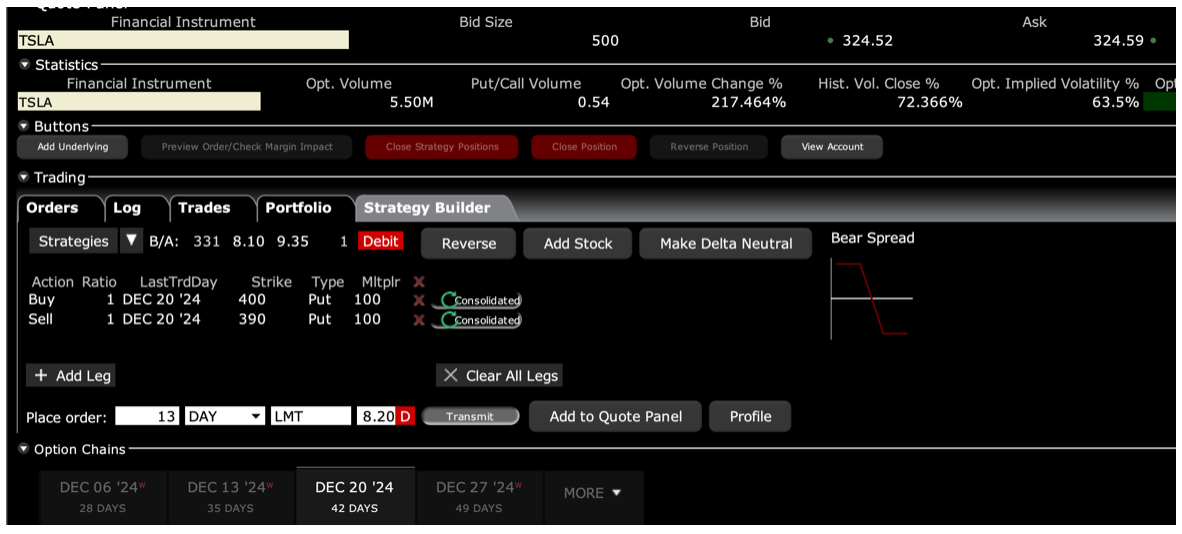This screenshot has width=1182, height=534.
Task: Click the red X in the legs header
Action: pos(419,282)
